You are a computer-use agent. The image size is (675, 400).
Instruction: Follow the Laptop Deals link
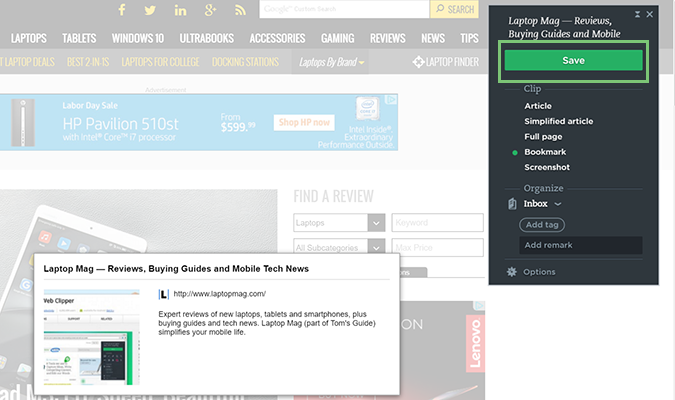[28, 62]
